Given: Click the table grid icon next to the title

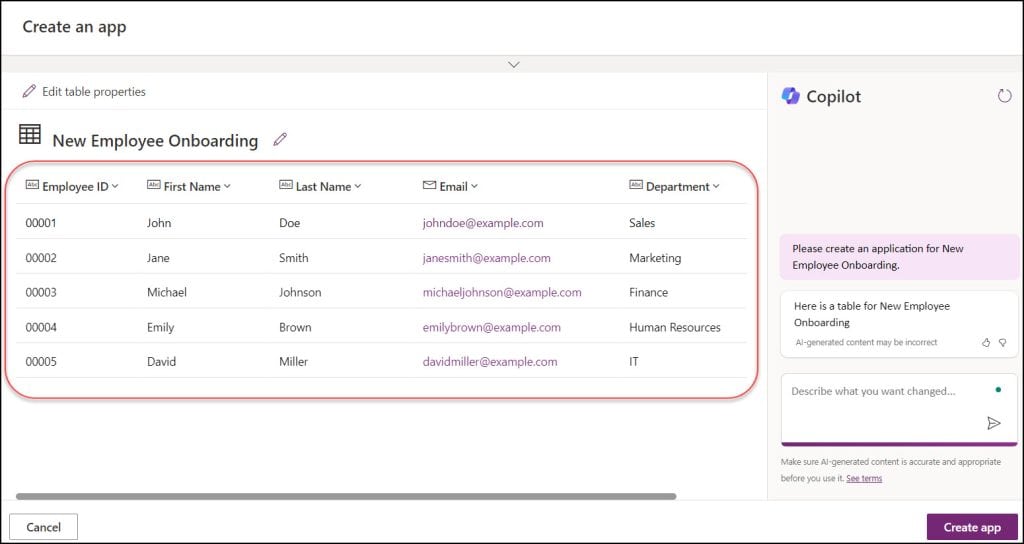Looking at the screenshot, I should (x=30, y=135).
